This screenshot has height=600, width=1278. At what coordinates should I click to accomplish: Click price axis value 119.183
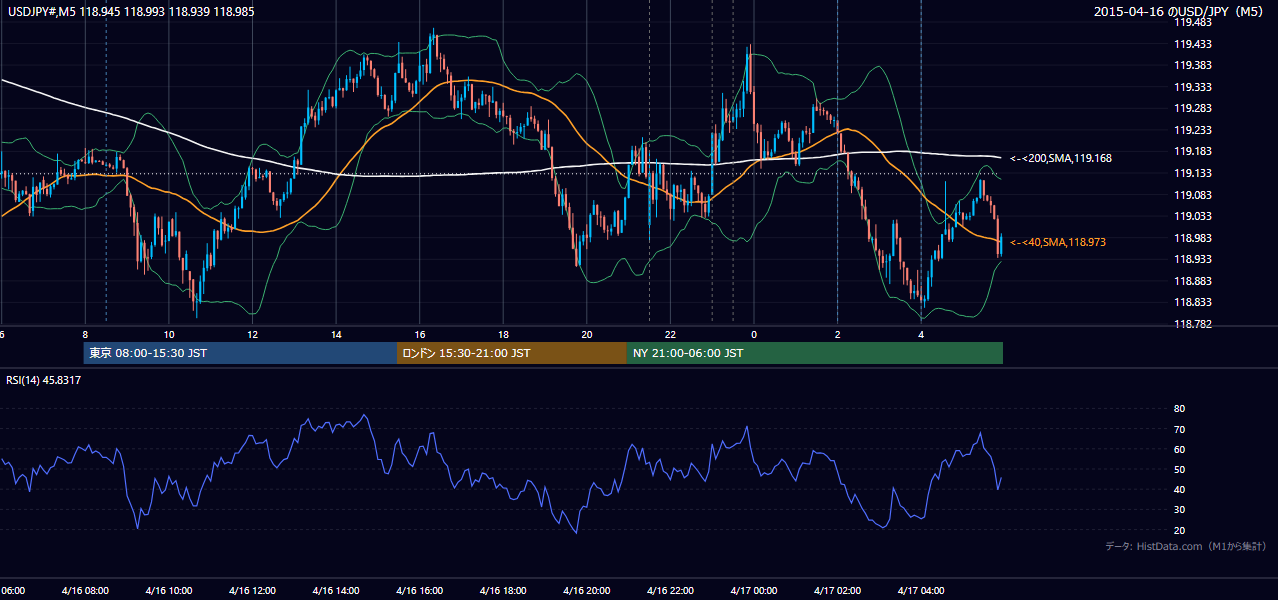(x=1192, y=152)
